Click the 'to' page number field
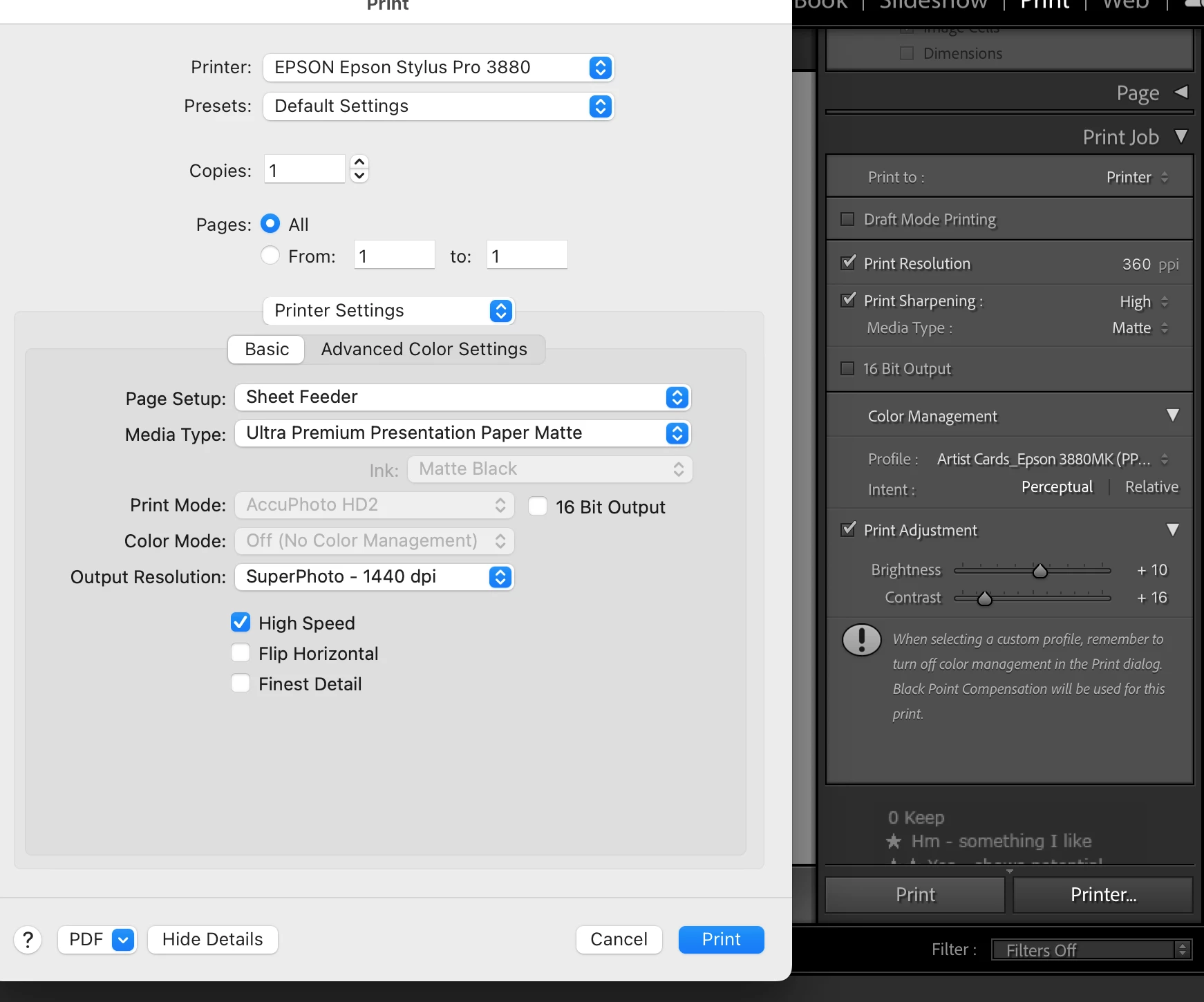This screenshot has width=1204, height=1002. [527, 256]
